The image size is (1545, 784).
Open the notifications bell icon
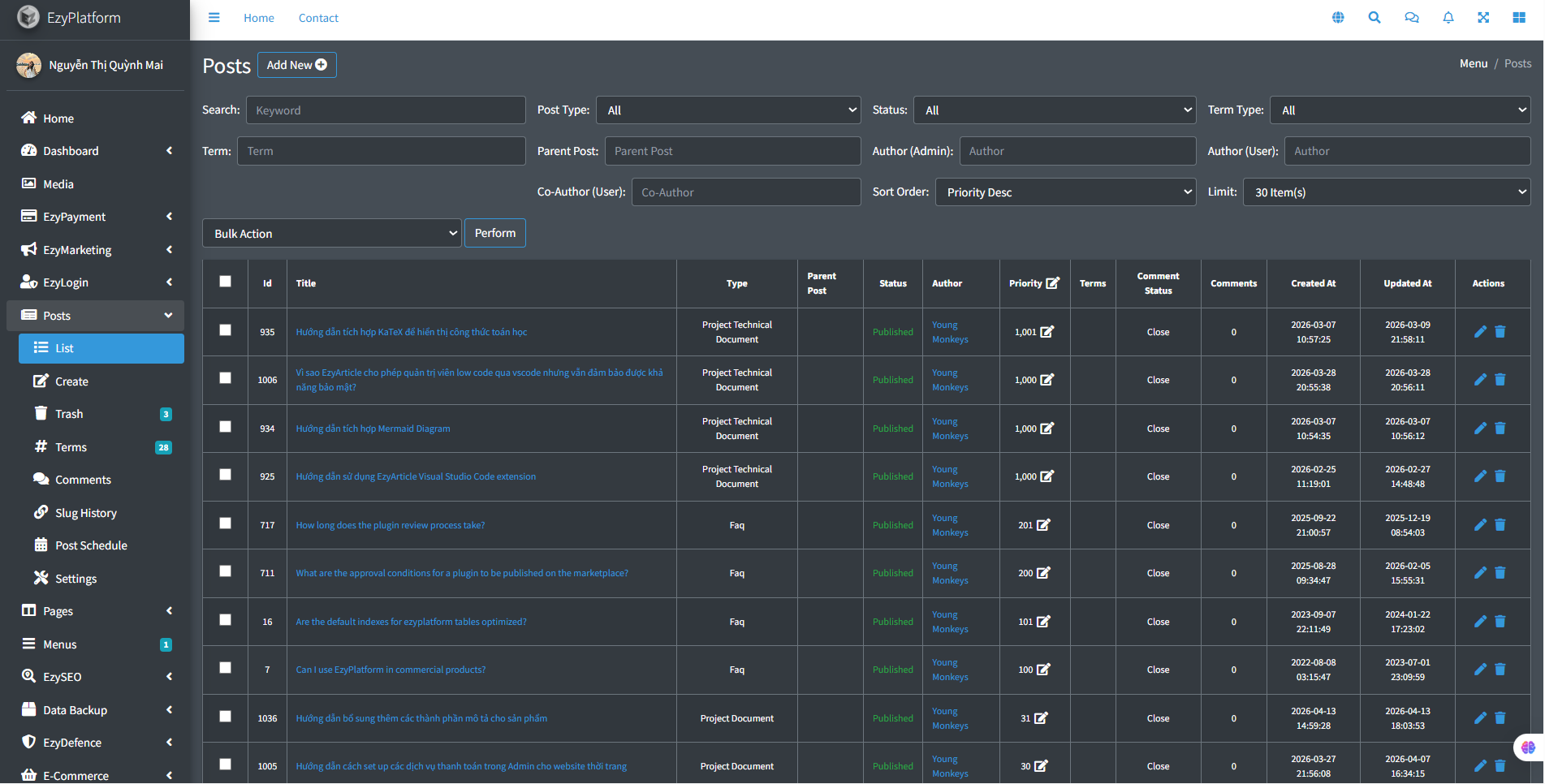click(1448, 18)
